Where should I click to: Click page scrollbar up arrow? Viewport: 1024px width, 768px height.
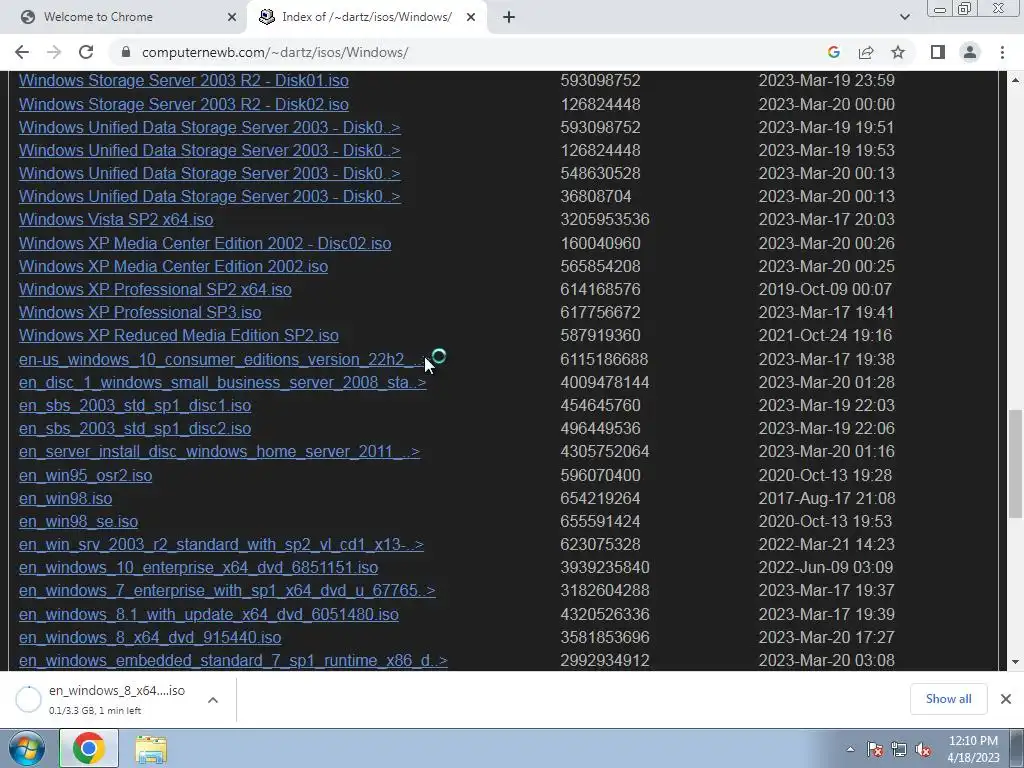click(x=1016, y=80)
